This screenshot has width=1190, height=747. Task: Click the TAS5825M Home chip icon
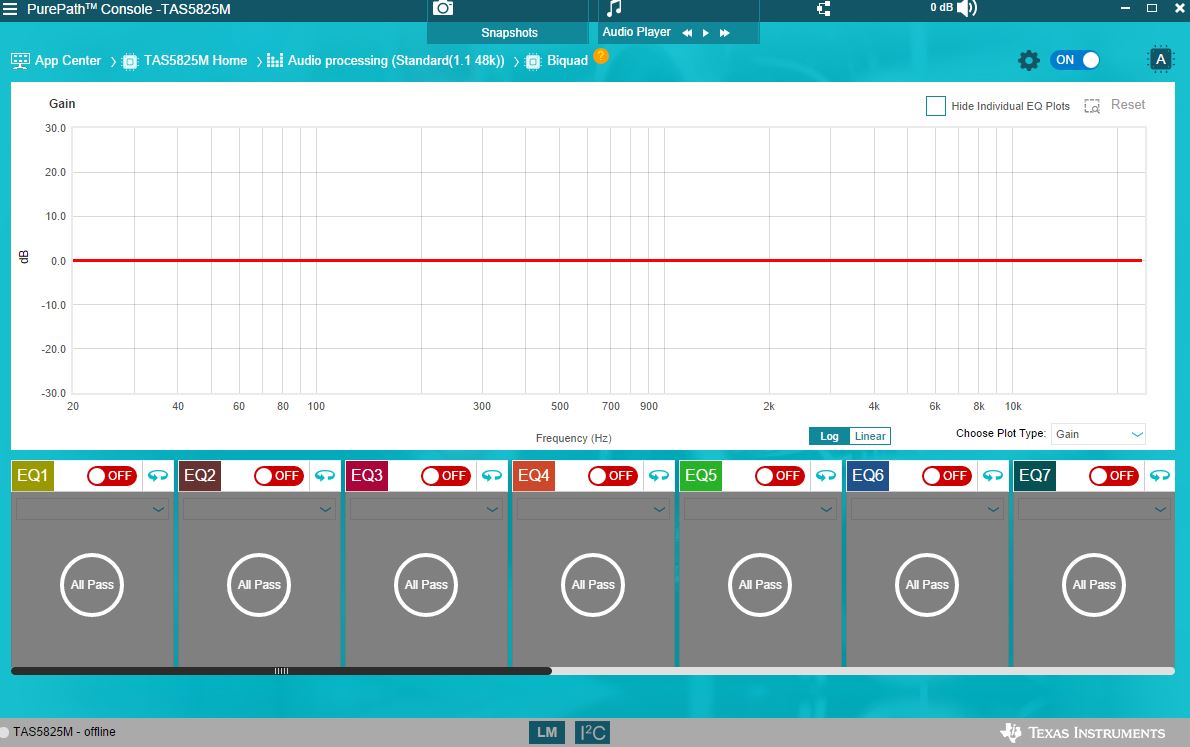click(x=130, y=61)
